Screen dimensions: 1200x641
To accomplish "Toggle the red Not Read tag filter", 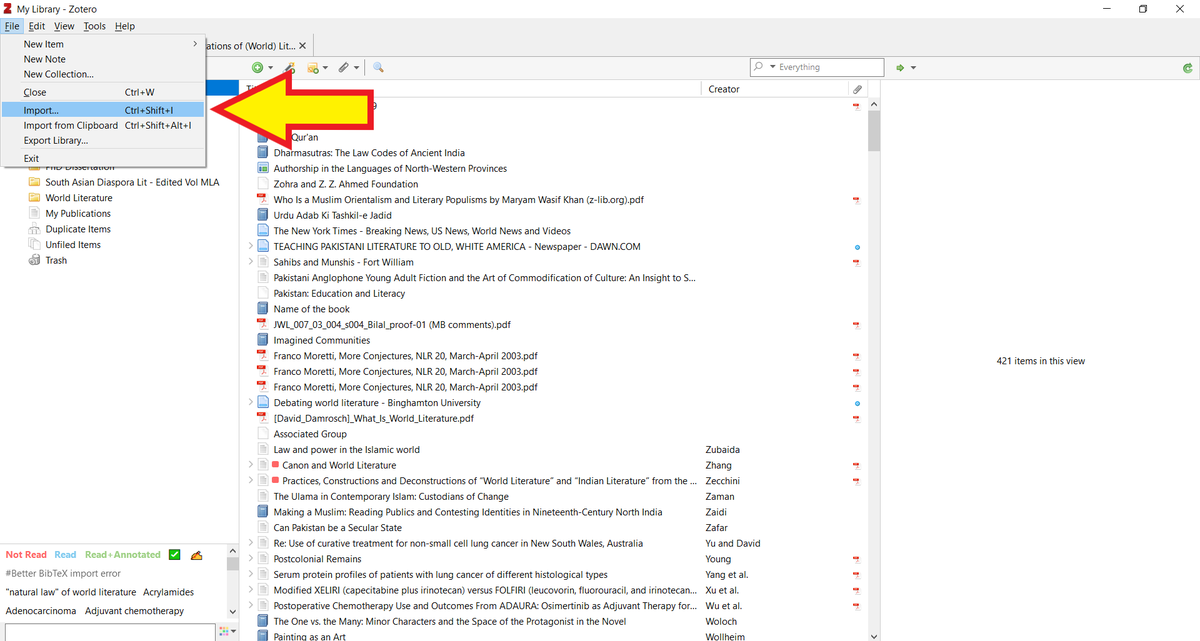I will coord(26,554).
